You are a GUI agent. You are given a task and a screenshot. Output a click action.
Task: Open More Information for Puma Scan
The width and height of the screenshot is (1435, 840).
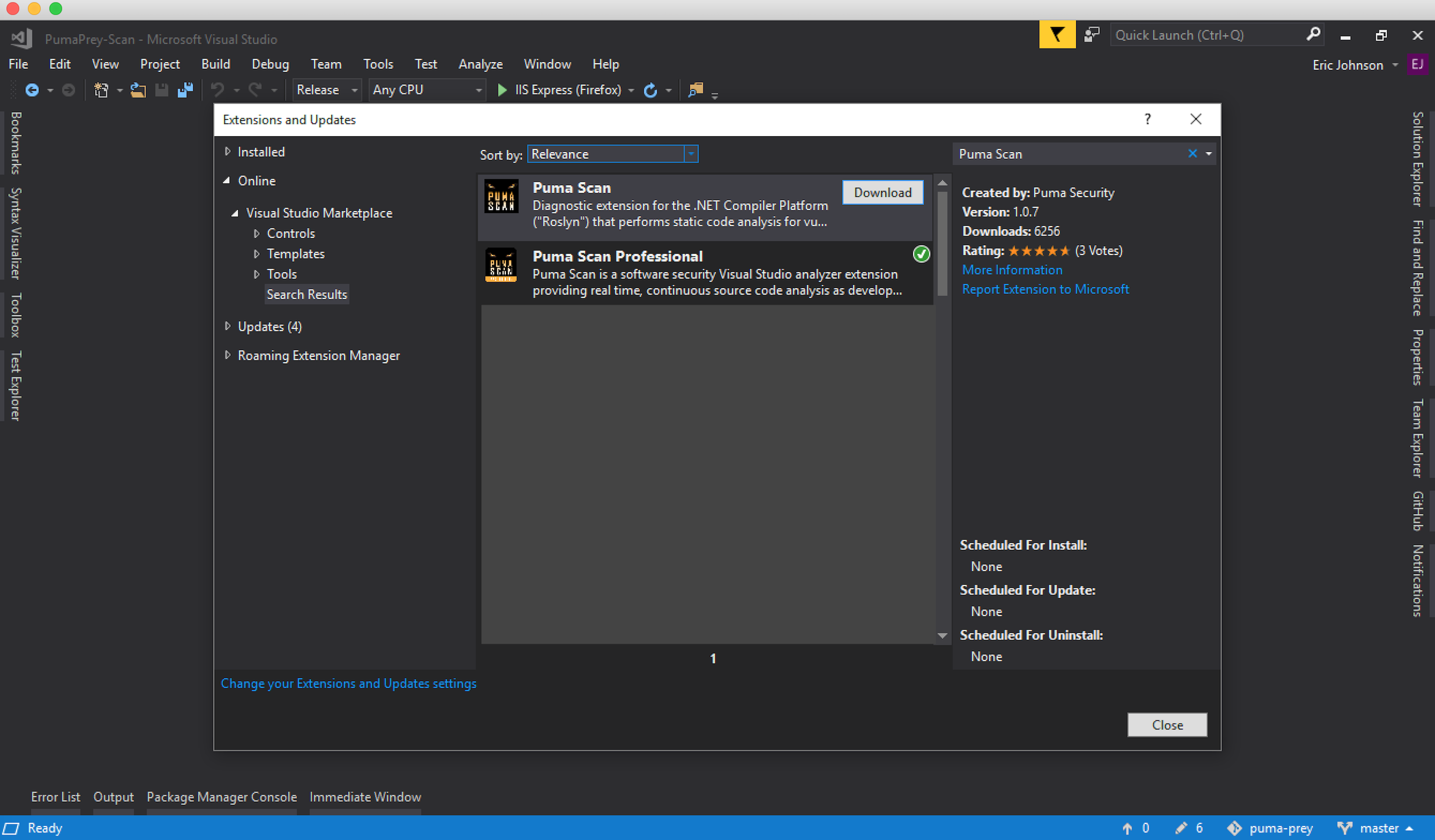tap(1011, 269)
